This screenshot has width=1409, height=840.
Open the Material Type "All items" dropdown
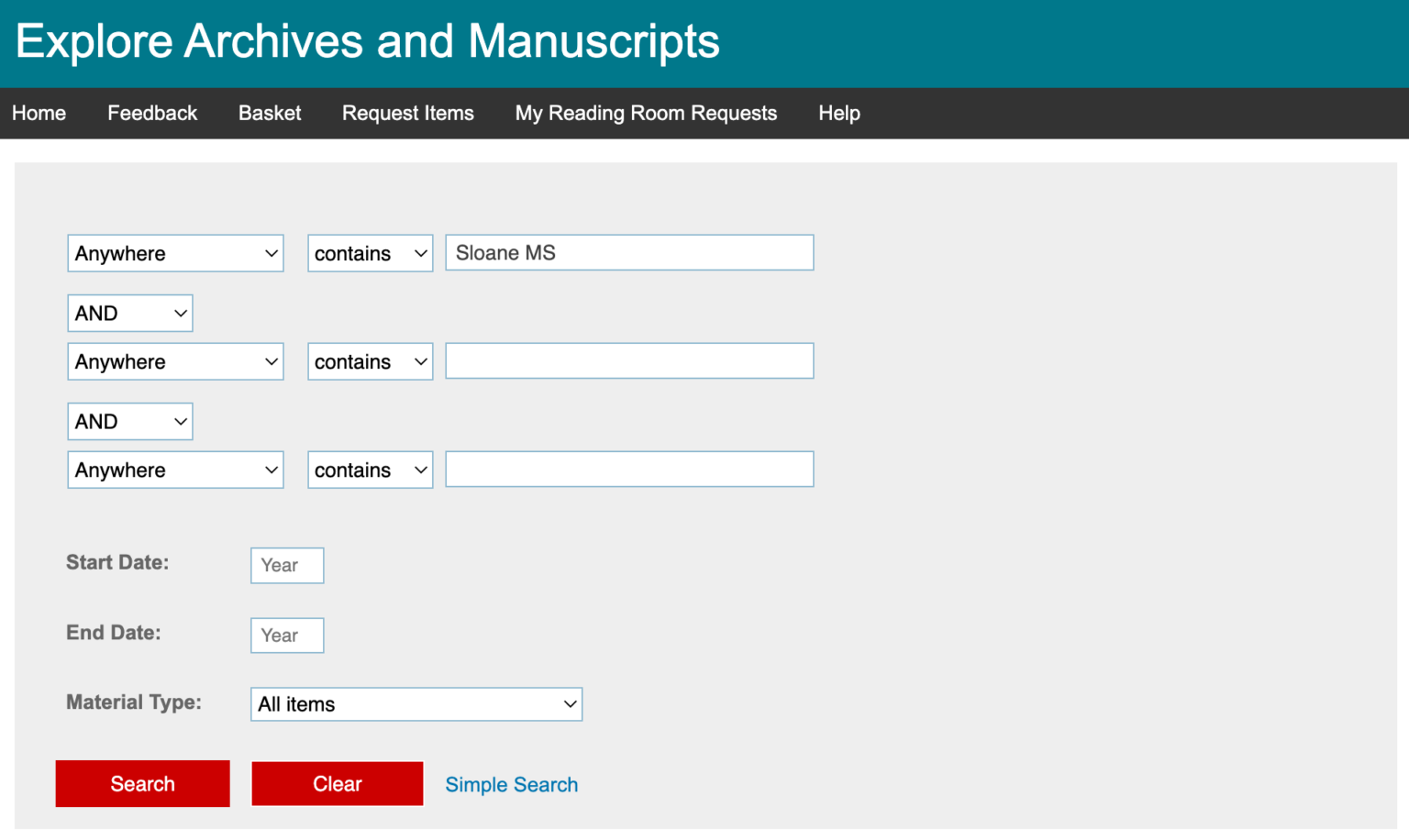(x=416, y=704)
